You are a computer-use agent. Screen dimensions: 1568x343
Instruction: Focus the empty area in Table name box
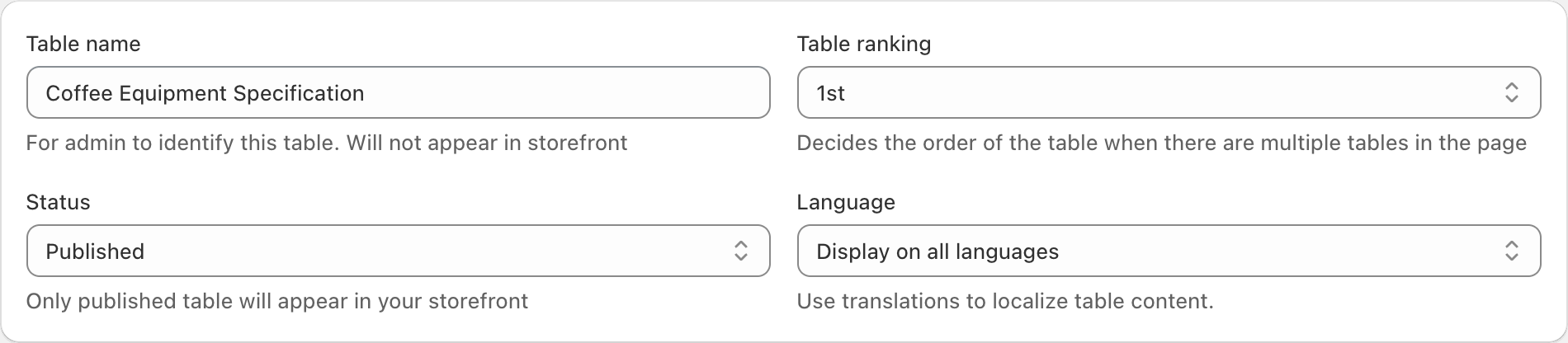click(x=566, y=92)
